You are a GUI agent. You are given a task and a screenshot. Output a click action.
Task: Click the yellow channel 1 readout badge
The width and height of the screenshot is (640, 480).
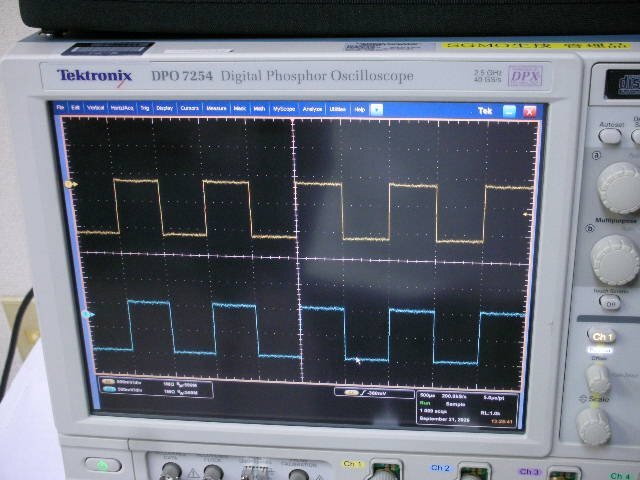pyautogui.click(x=109, y=382)
